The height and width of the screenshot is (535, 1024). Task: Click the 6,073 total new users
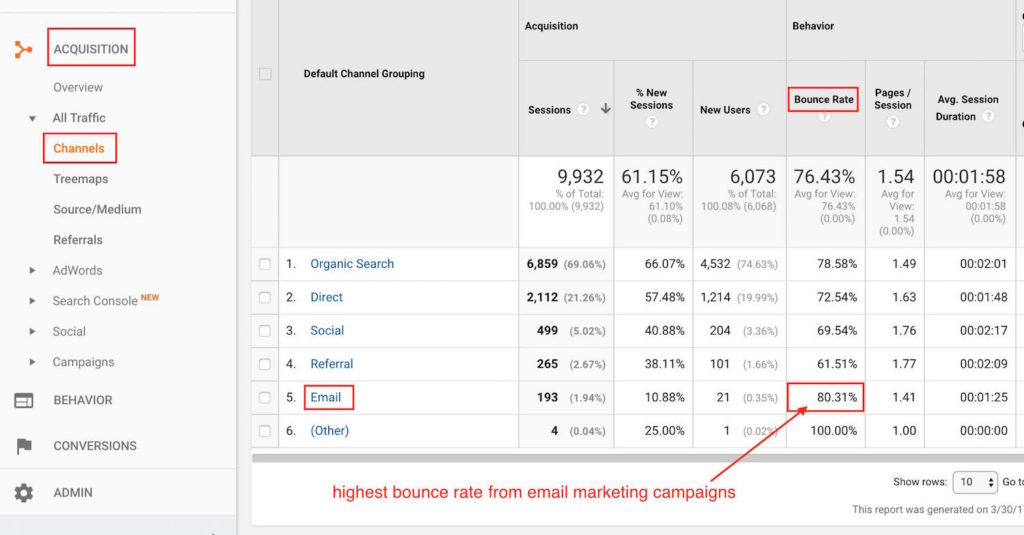752,176
